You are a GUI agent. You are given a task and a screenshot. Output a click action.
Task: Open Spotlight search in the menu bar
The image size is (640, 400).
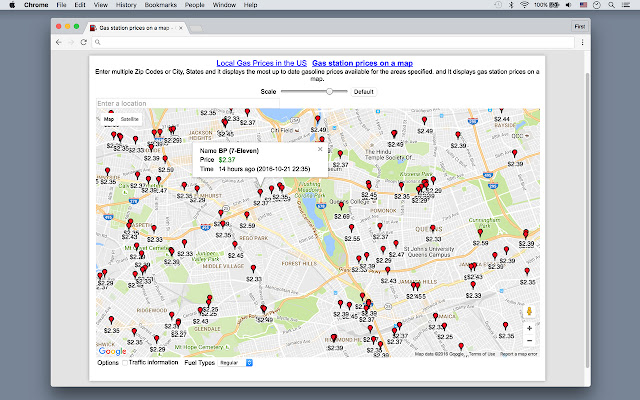click(611, 5)
